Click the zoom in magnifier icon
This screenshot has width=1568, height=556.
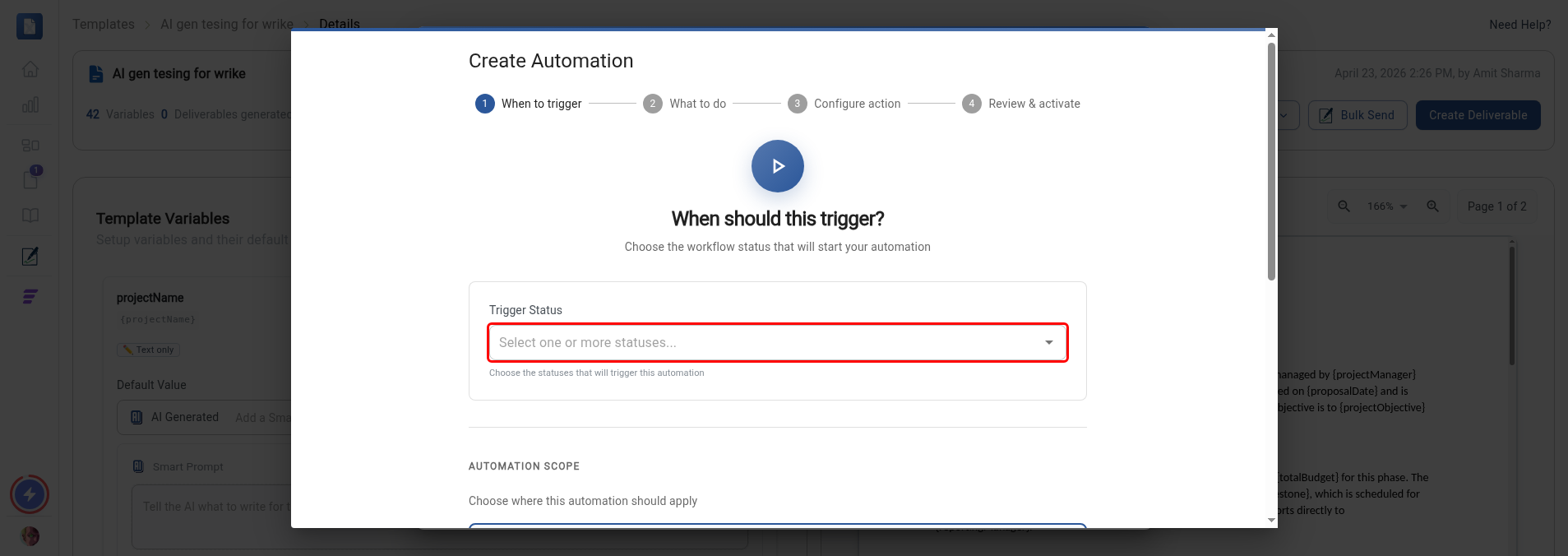1433,206
